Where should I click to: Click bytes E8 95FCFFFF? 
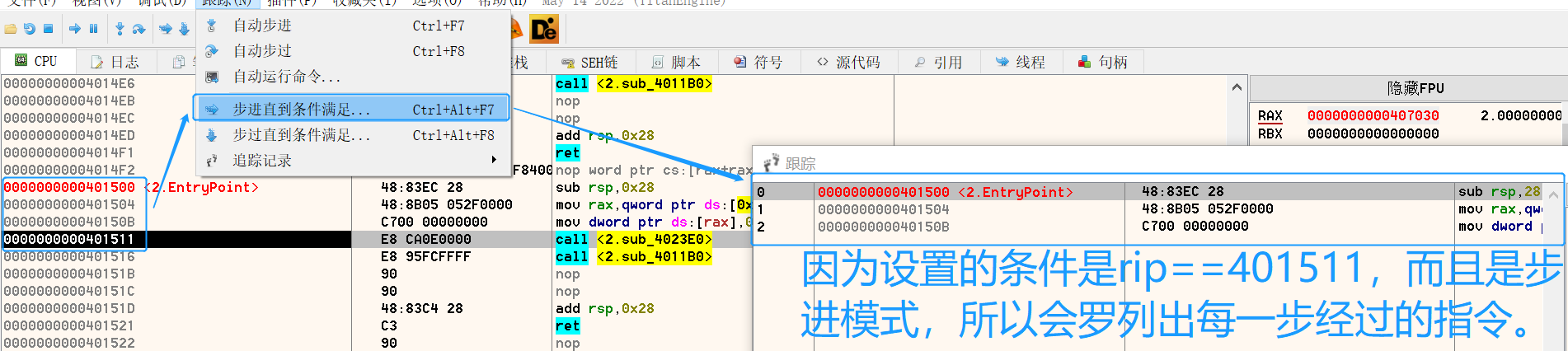pos(425,256)
